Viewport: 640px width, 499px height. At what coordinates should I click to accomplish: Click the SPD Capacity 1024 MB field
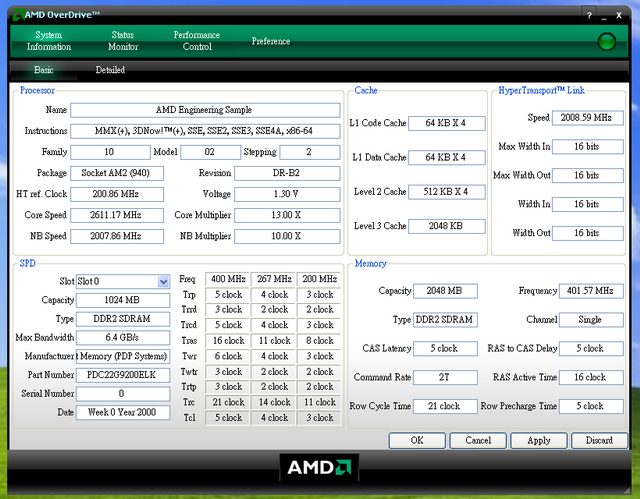pyautogui.click(x=123, y=300)
